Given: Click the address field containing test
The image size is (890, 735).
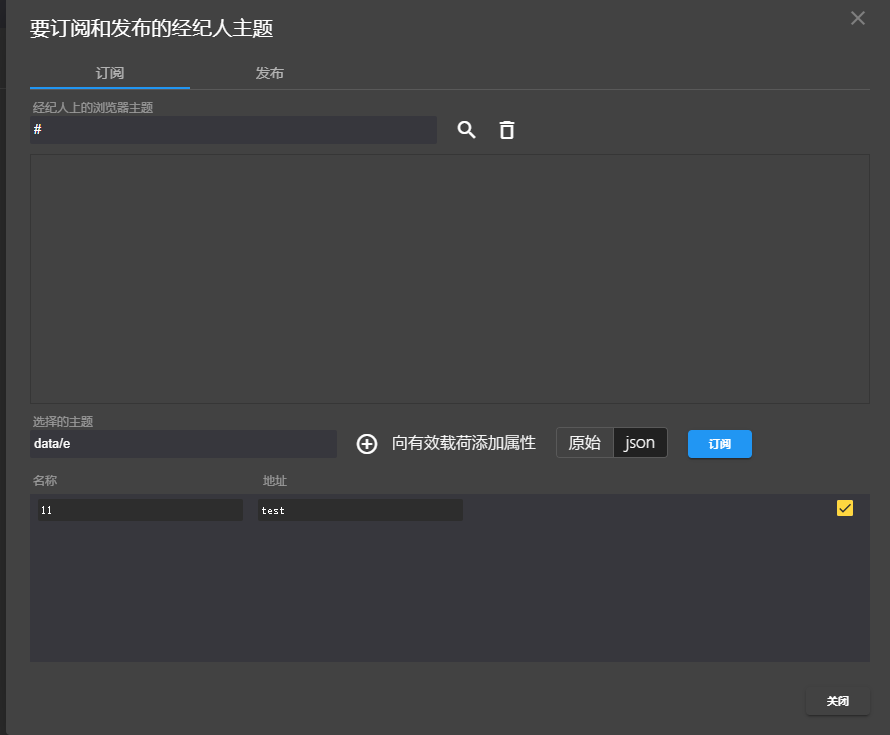Looking at the screenshot, I should click(x=360, y=510).
